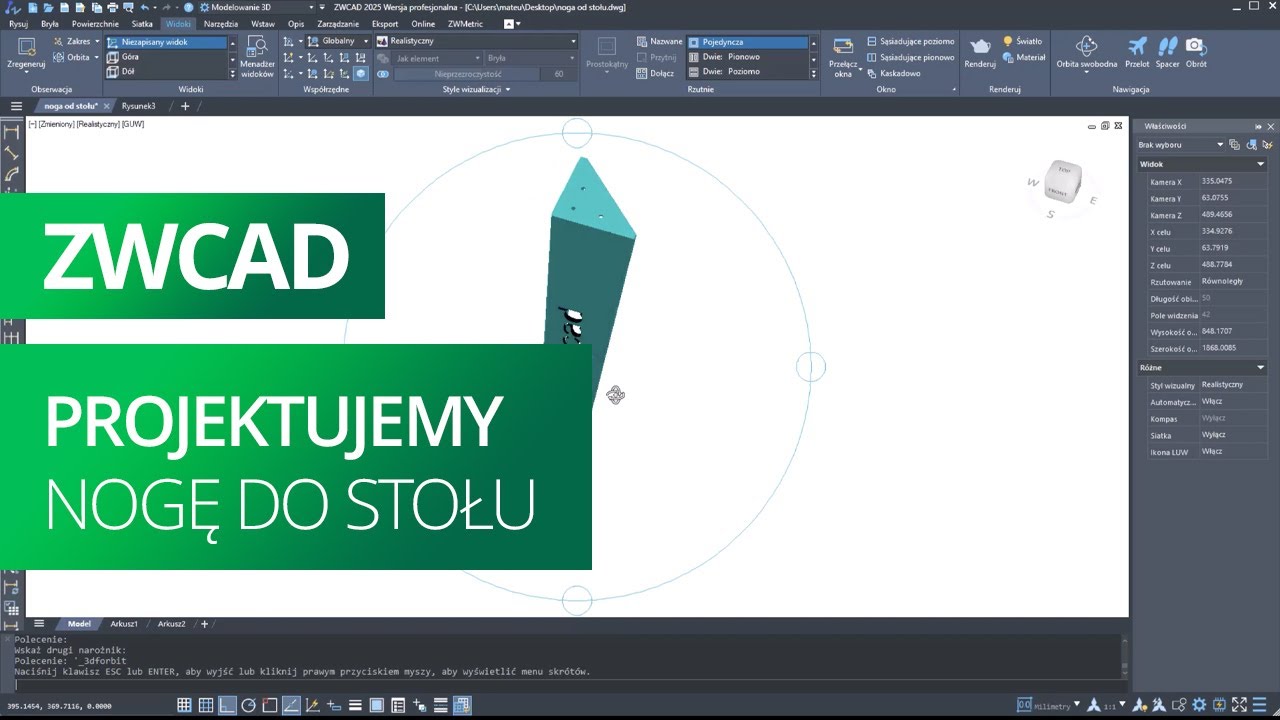Tile windows with Sąsiadujące pionowo
This screenshot has height=720, width=1280.
pyautogui.click(x=910, y=57)
